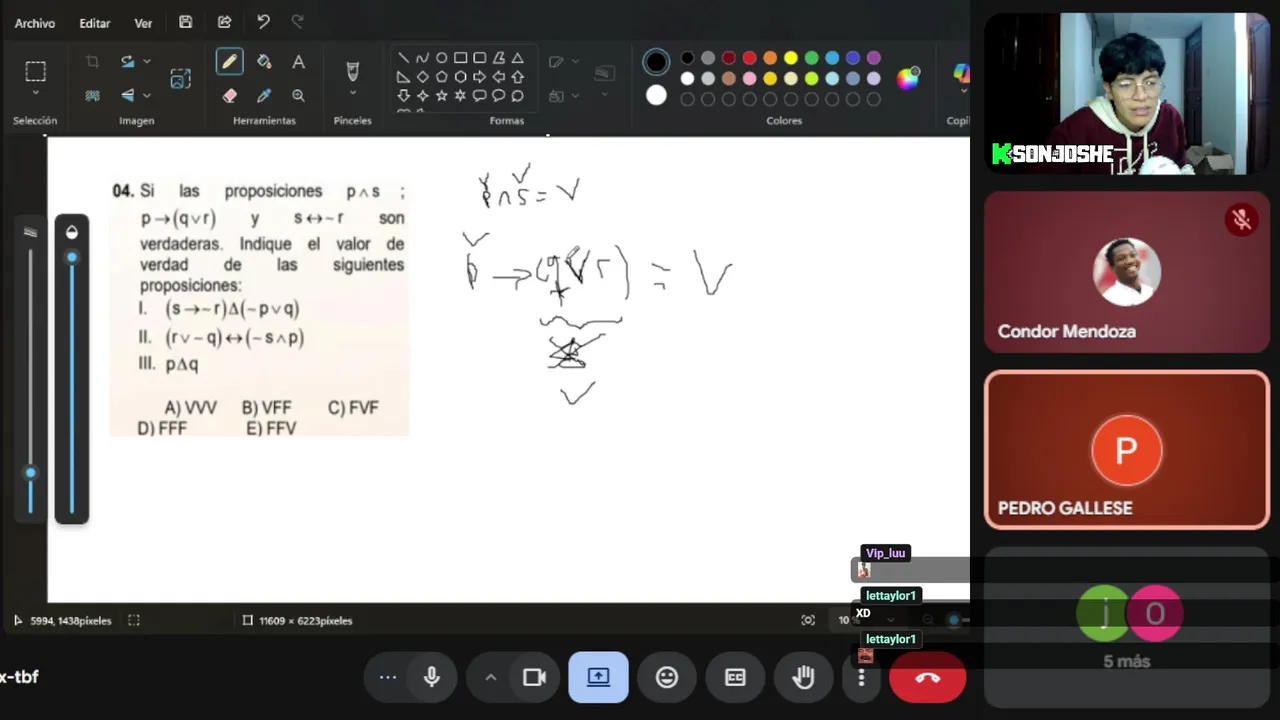
Task: Select the Magnifier zoom tool
Action: pyautogui.click(x=298, y=96)
